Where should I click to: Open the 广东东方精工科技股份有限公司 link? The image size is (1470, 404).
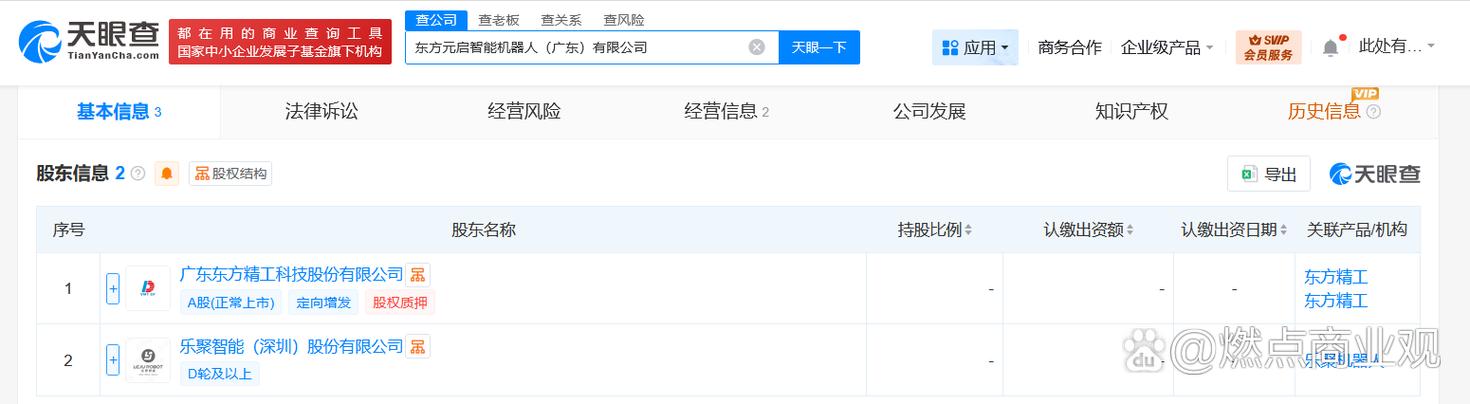(291, 274)
